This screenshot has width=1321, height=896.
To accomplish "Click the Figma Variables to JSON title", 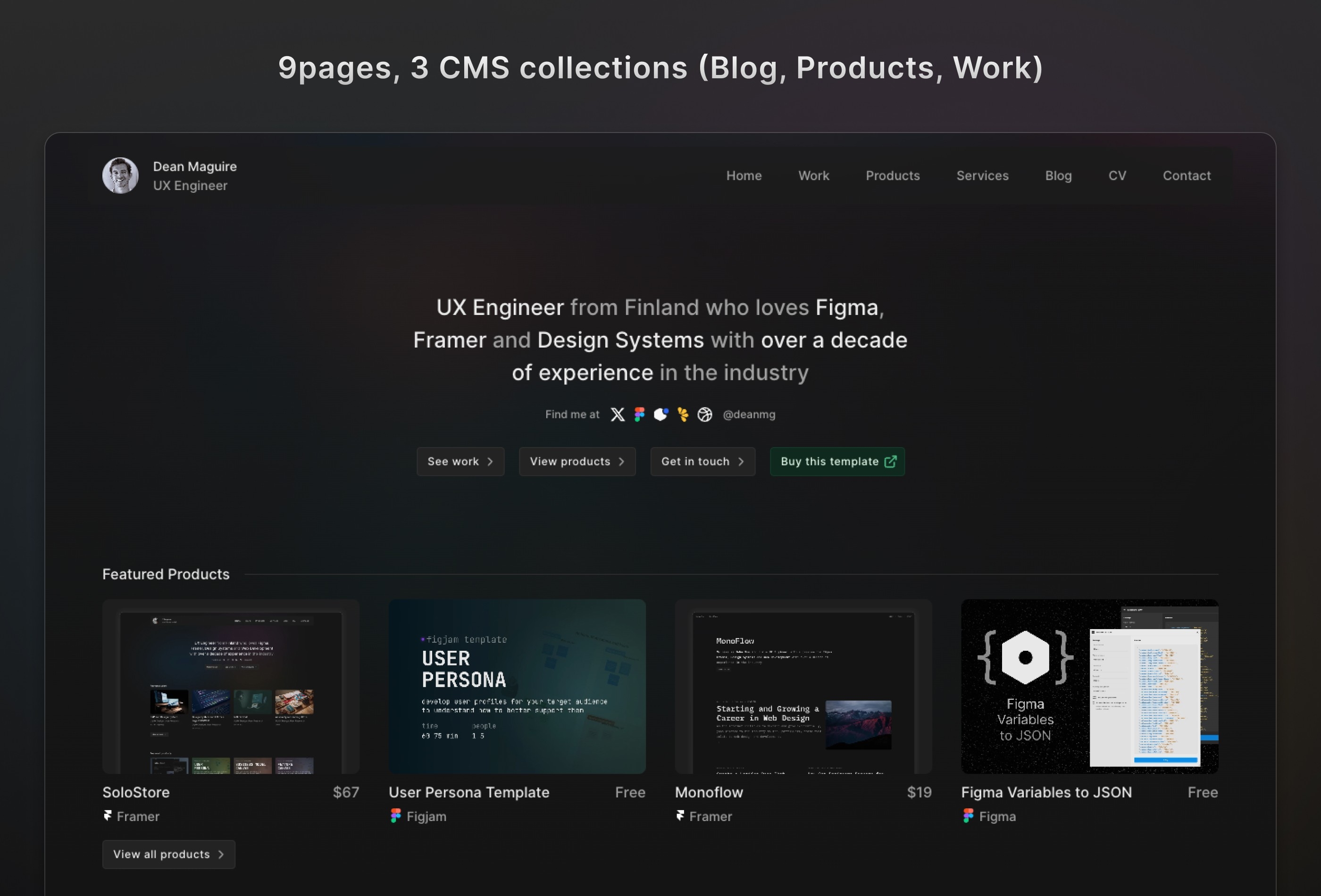I will point(1046,792).
